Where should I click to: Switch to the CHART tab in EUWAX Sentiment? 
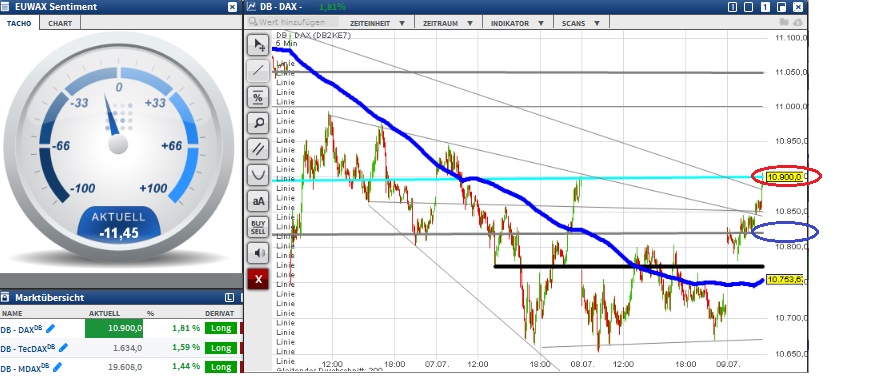60,23
